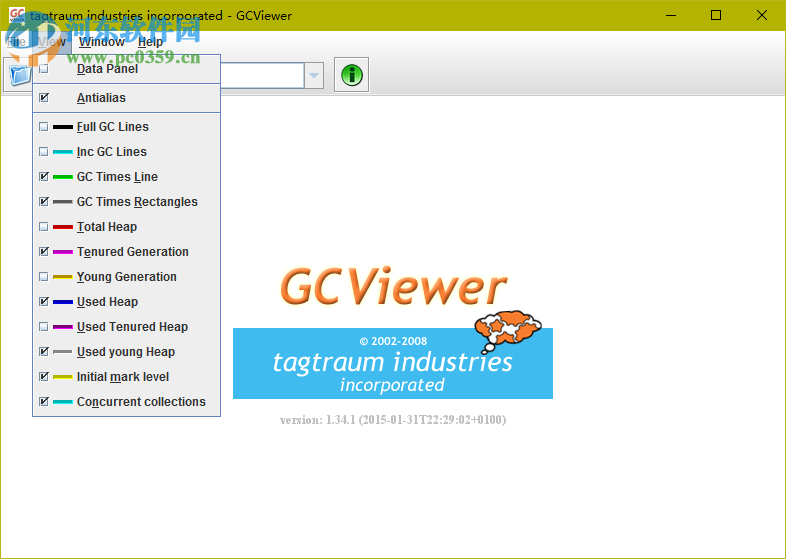Click the recent files combo box field
The width and height of the screenshot is (786, 559).
[262, 75]
